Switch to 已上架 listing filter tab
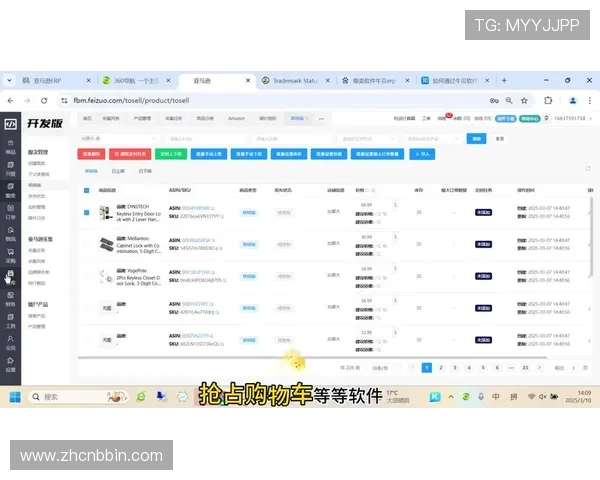This screenshot has height=480, width=600. coord(118,171)
